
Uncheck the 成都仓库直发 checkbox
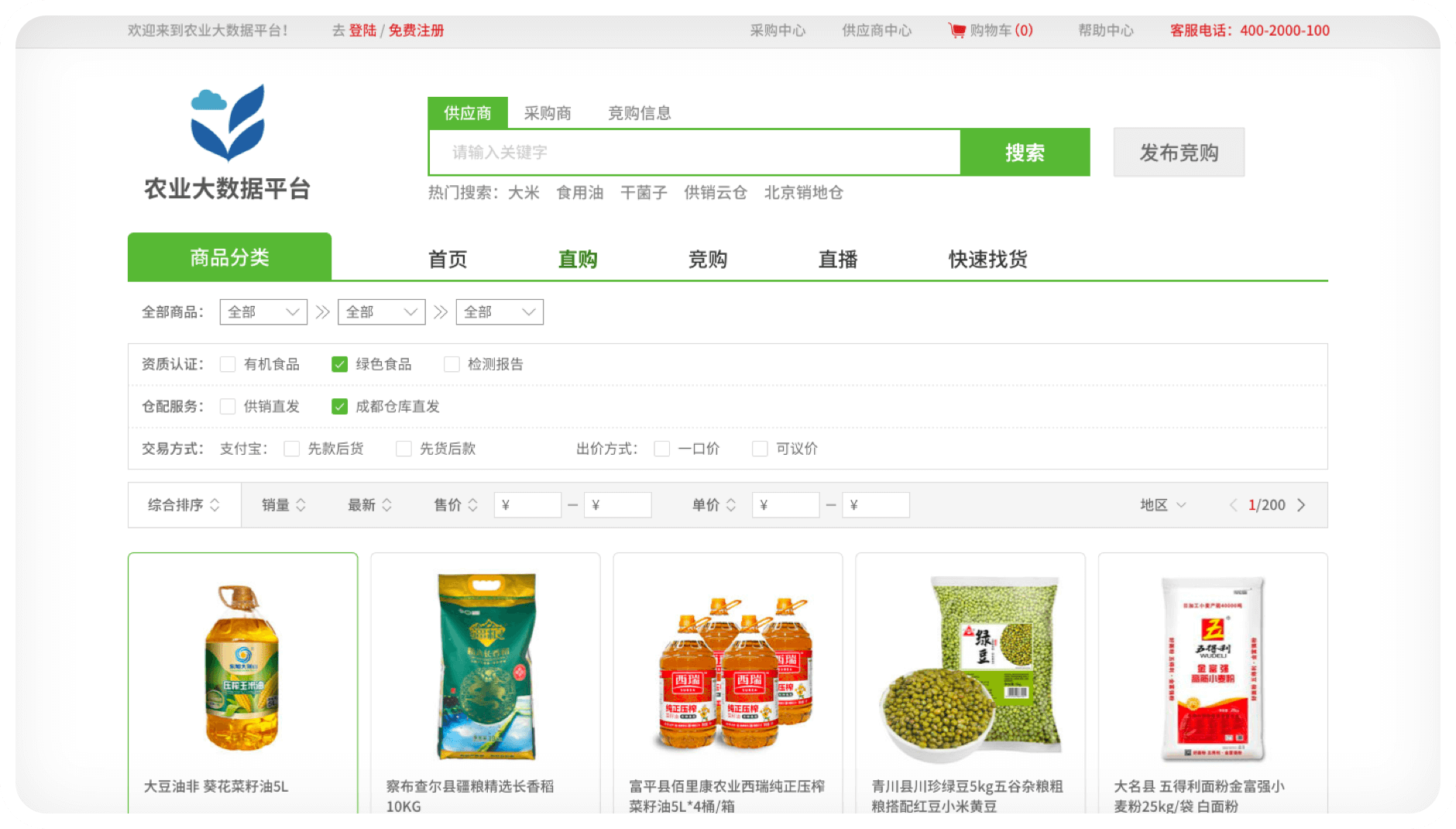coord(339,407)
